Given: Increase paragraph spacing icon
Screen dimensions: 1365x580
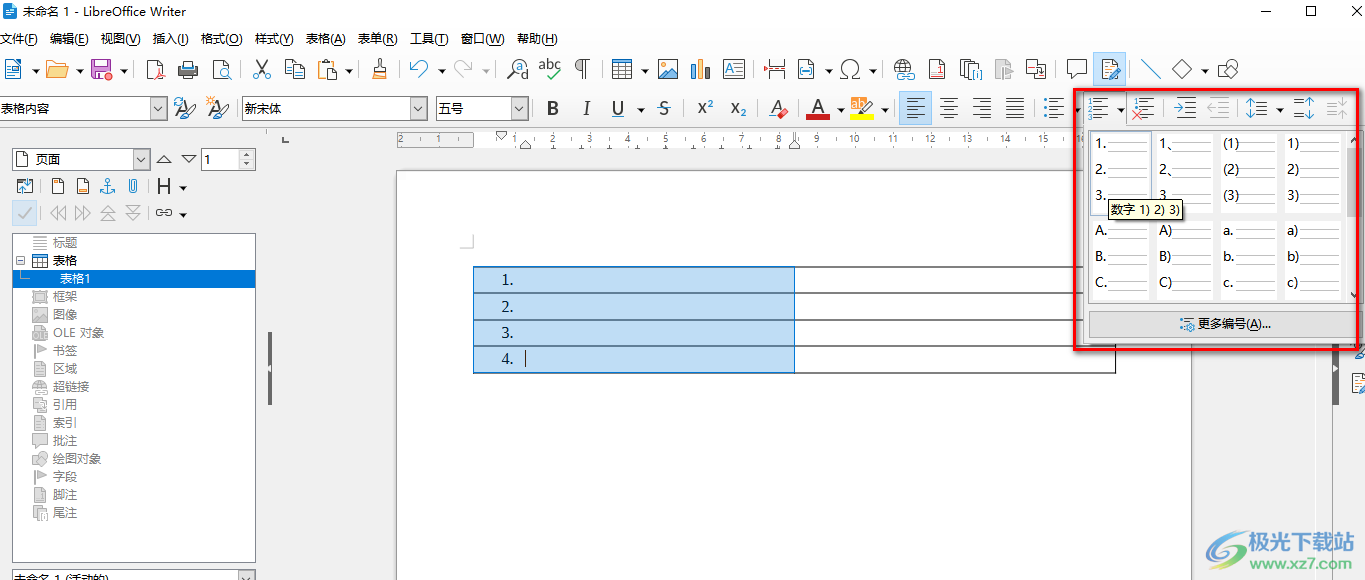Looking at the screenshot, I should pos(1304,108).
